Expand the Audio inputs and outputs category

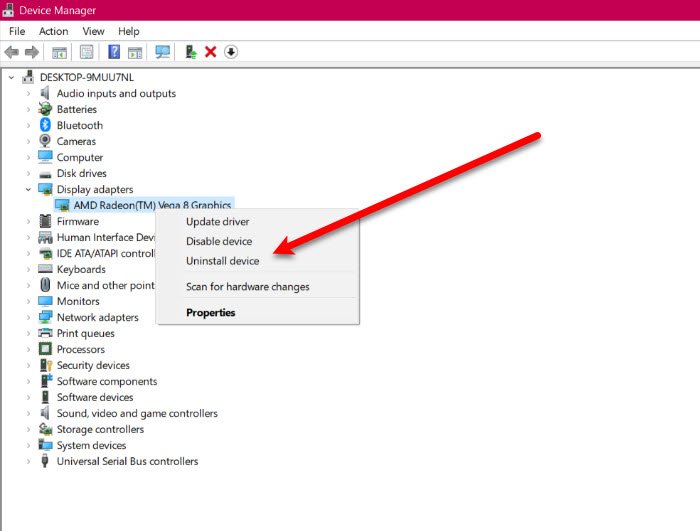coord(28,93)
